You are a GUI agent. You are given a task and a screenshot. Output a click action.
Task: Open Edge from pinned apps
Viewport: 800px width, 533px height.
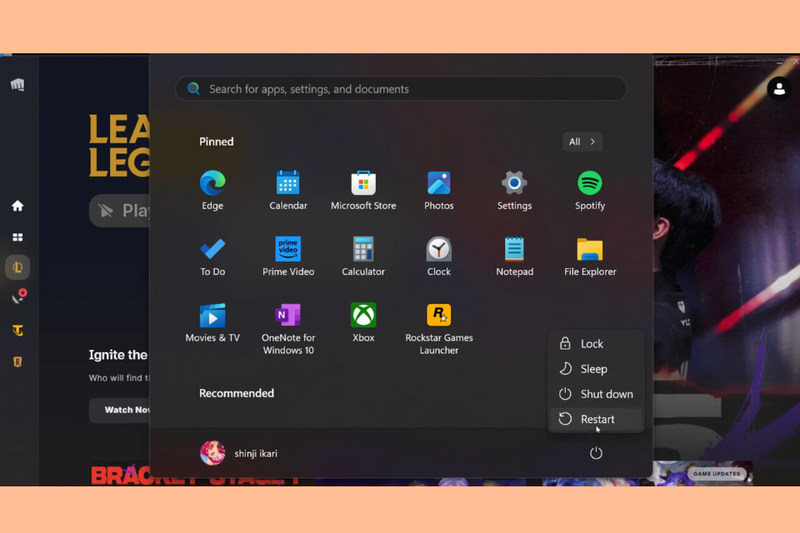click(x=212, y=190)
